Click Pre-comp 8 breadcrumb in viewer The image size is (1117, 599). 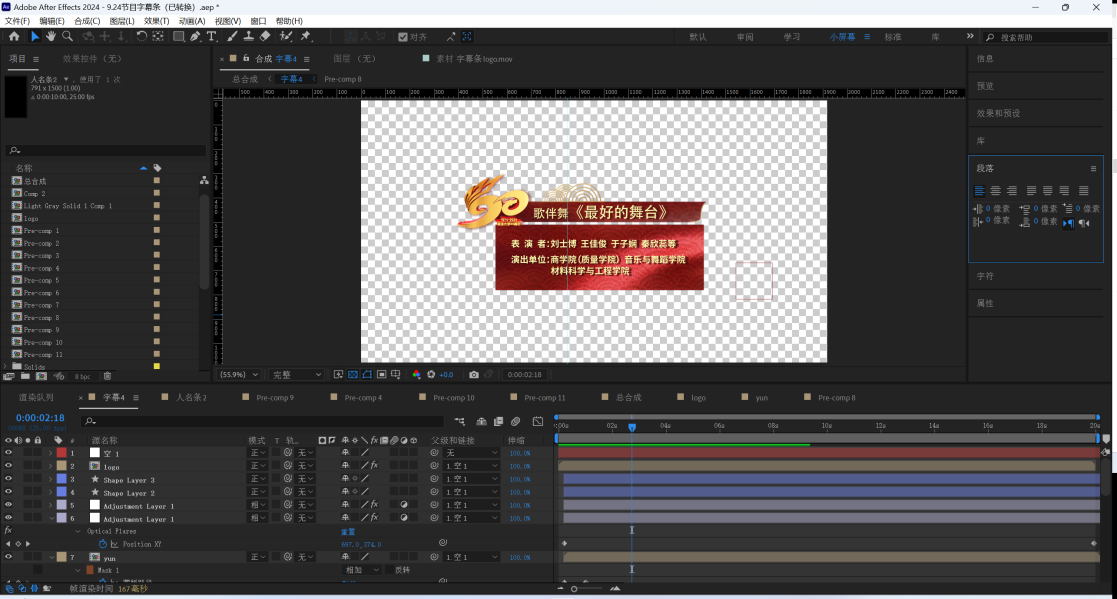click(x=343, y=79)
